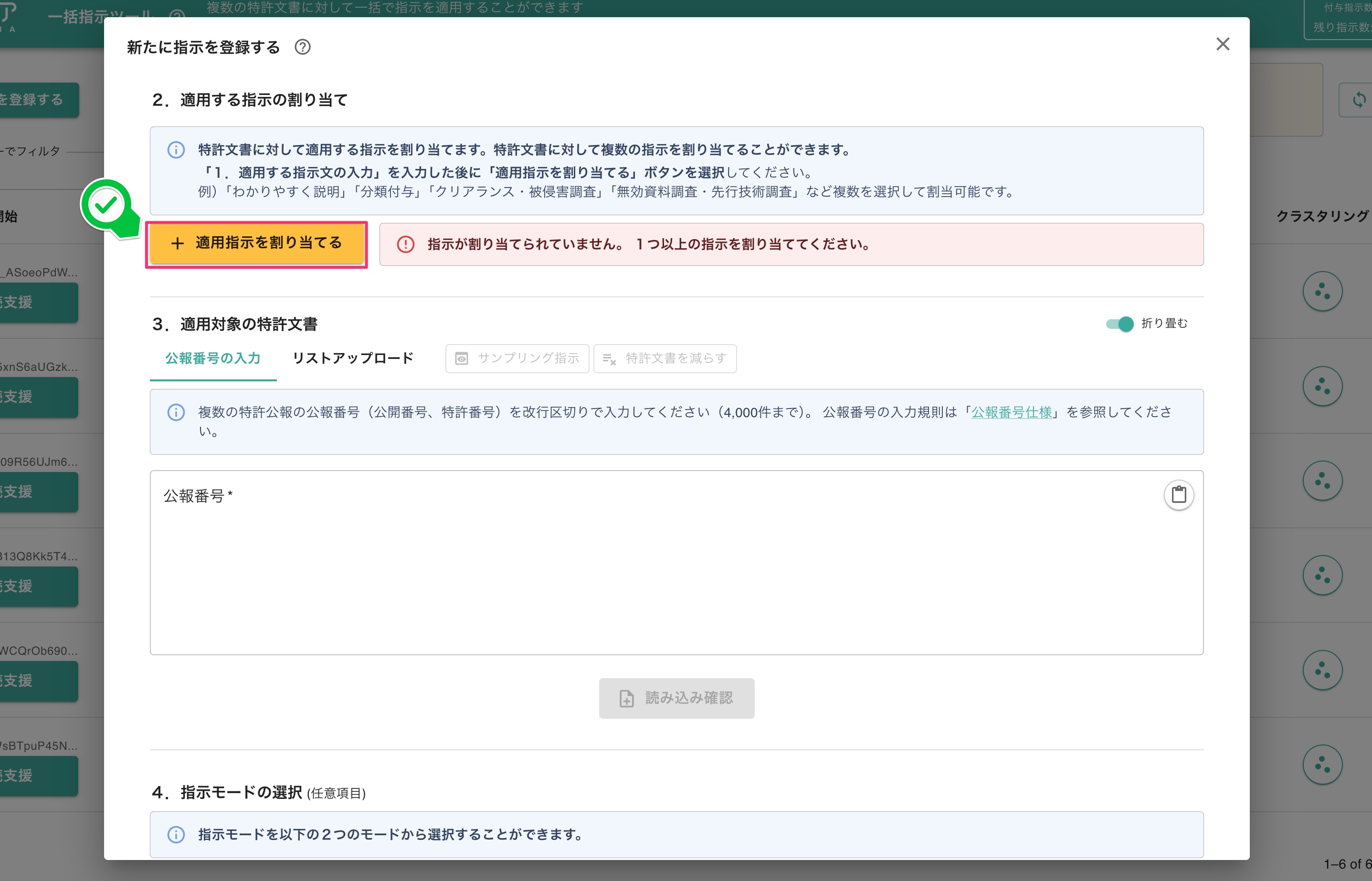Close the register instruction dialog
Image resolution: width=1372 pixels, height=881 pixels.
(1222, 44)
